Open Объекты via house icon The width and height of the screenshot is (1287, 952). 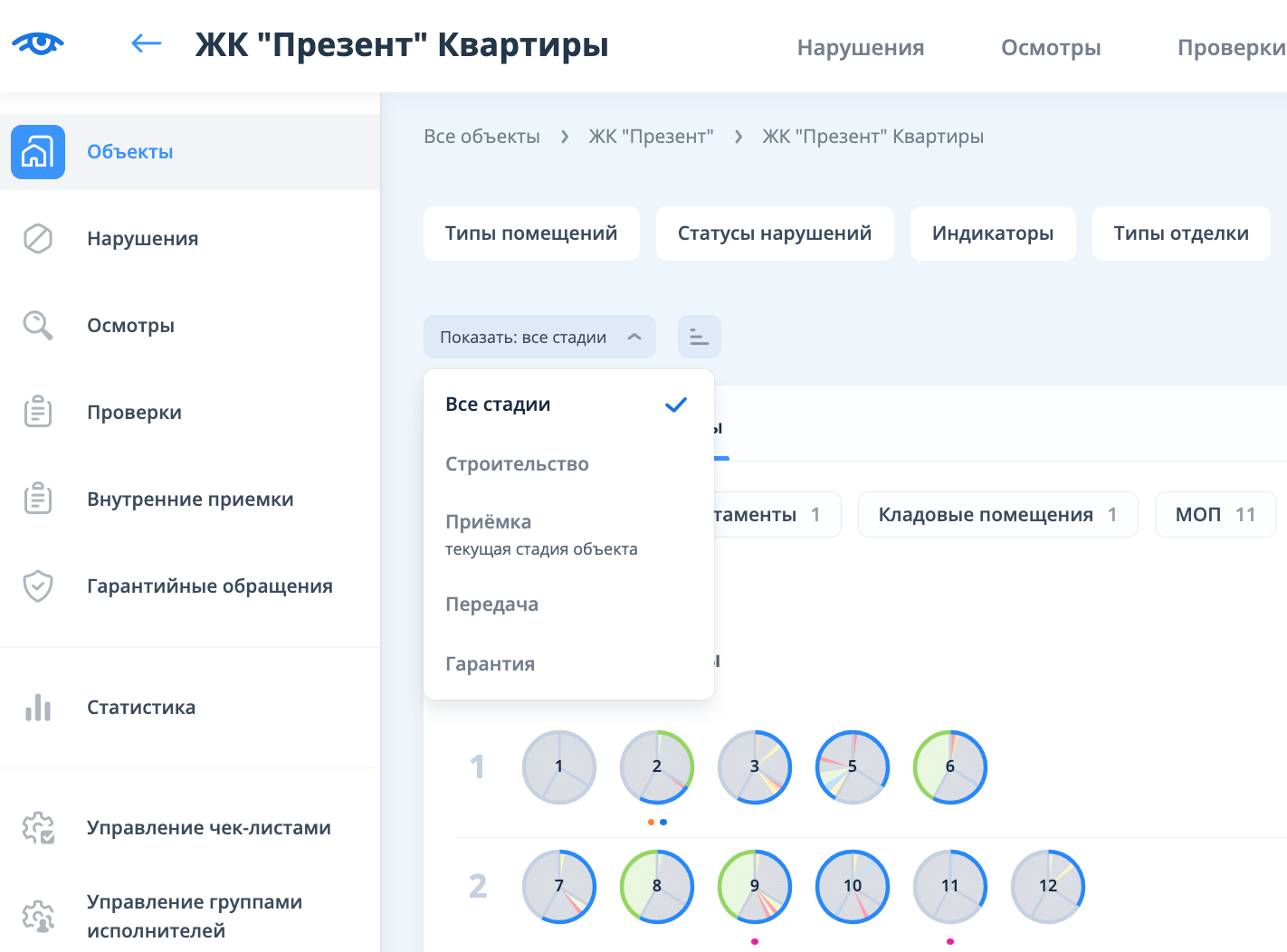point(38,152)
